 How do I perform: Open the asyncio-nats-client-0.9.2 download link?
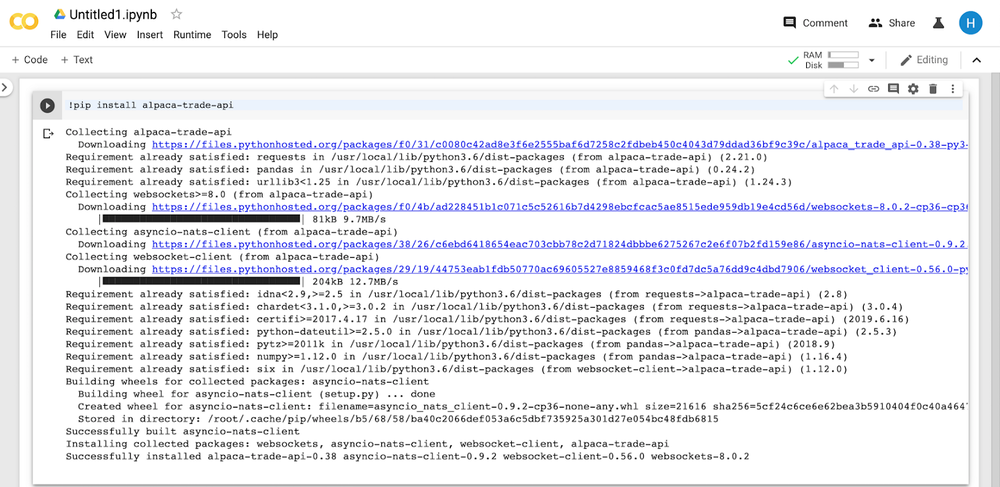point(560,244)
